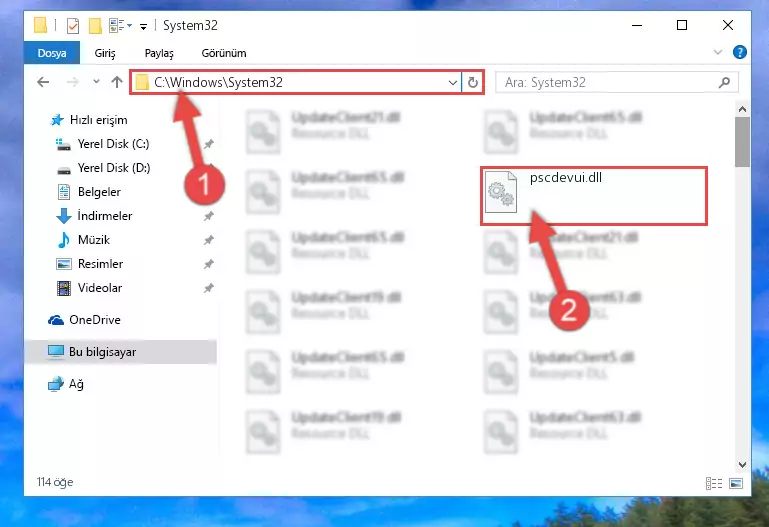The image size is (769, 527).
Task: Select Ağ in the navigation pane
Action: pos(66,384)
